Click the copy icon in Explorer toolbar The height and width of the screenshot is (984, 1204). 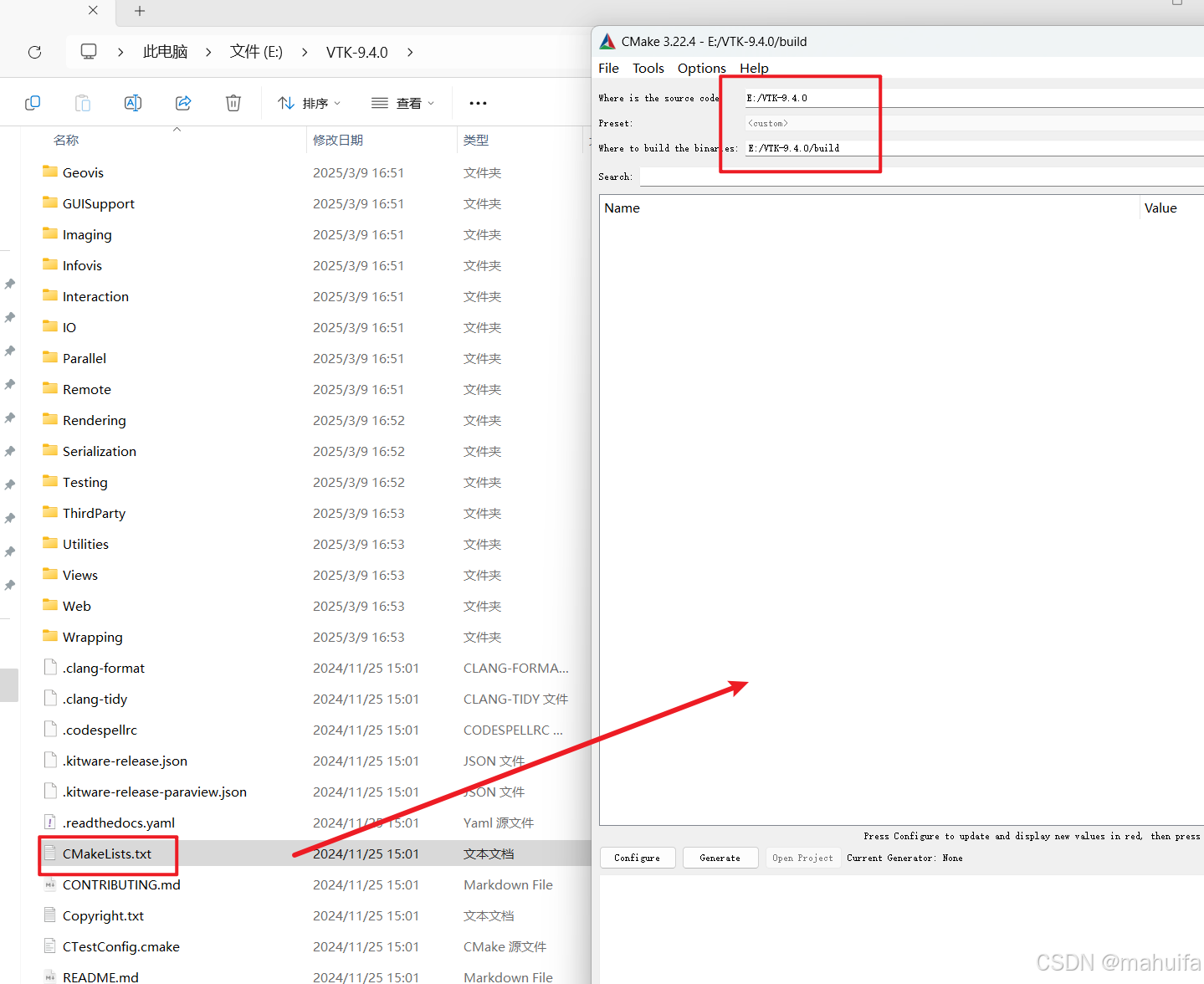pyautogui.click(x=33, y=103)
